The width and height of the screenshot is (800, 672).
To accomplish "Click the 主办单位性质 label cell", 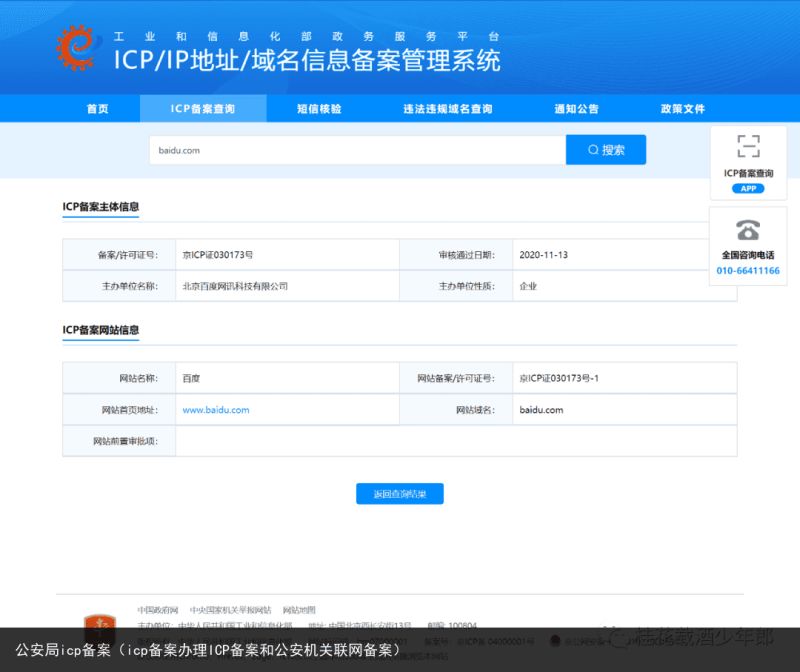I will tap(456, 286).
